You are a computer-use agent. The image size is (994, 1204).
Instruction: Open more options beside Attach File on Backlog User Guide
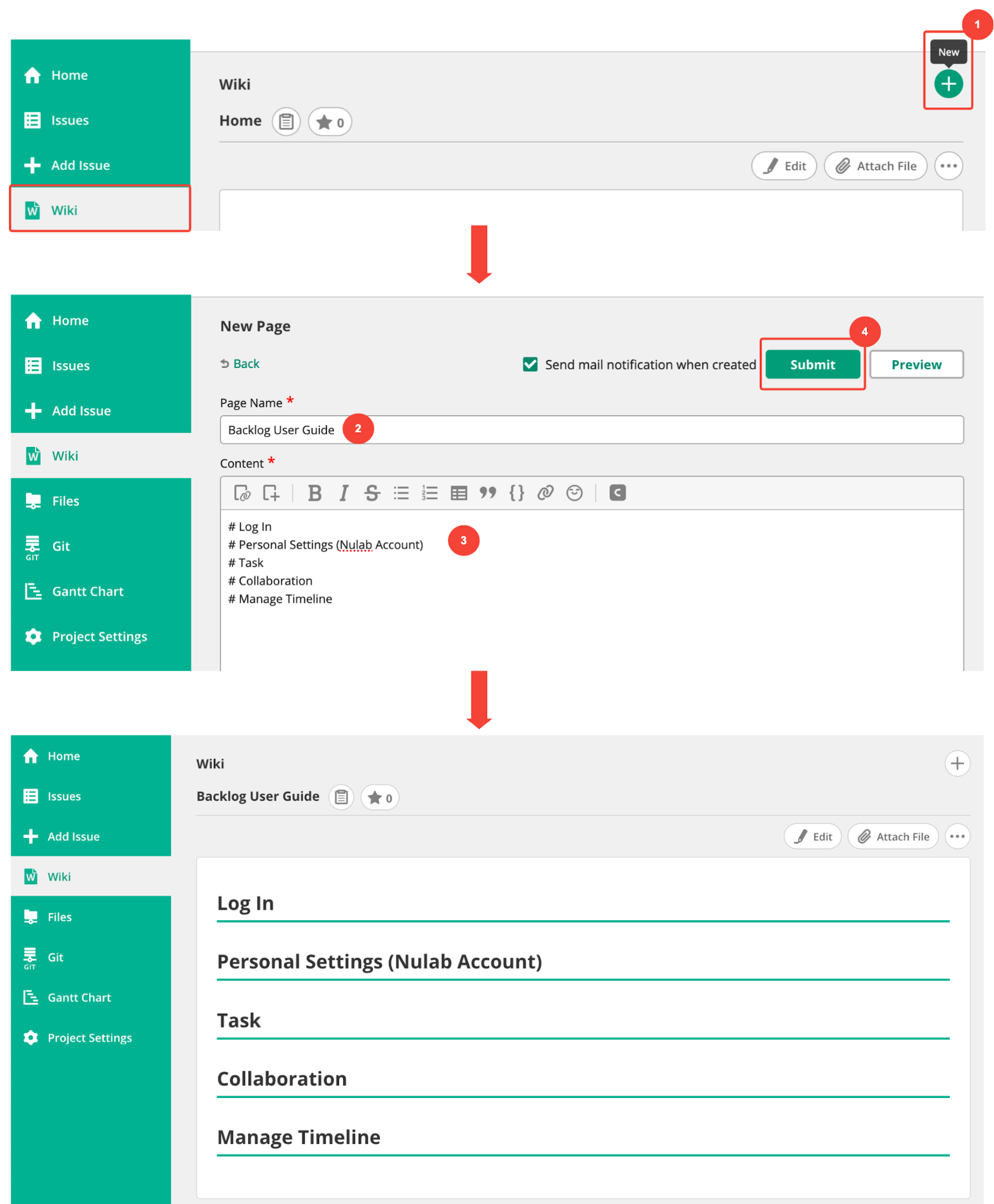coord(957,836)
